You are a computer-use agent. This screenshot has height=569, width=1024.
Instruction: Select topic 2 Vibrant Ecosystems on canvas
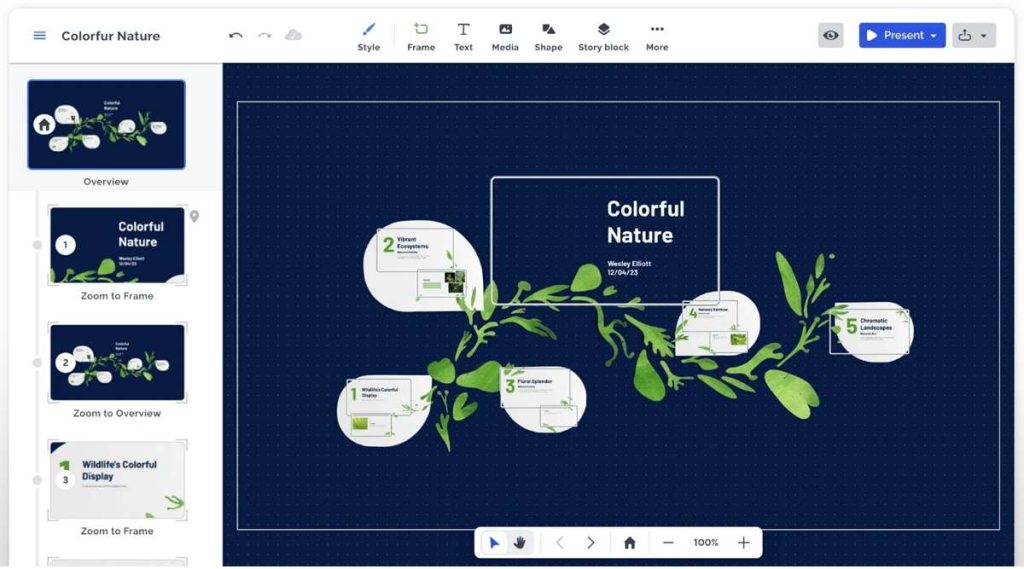click(x=423, y=266)
